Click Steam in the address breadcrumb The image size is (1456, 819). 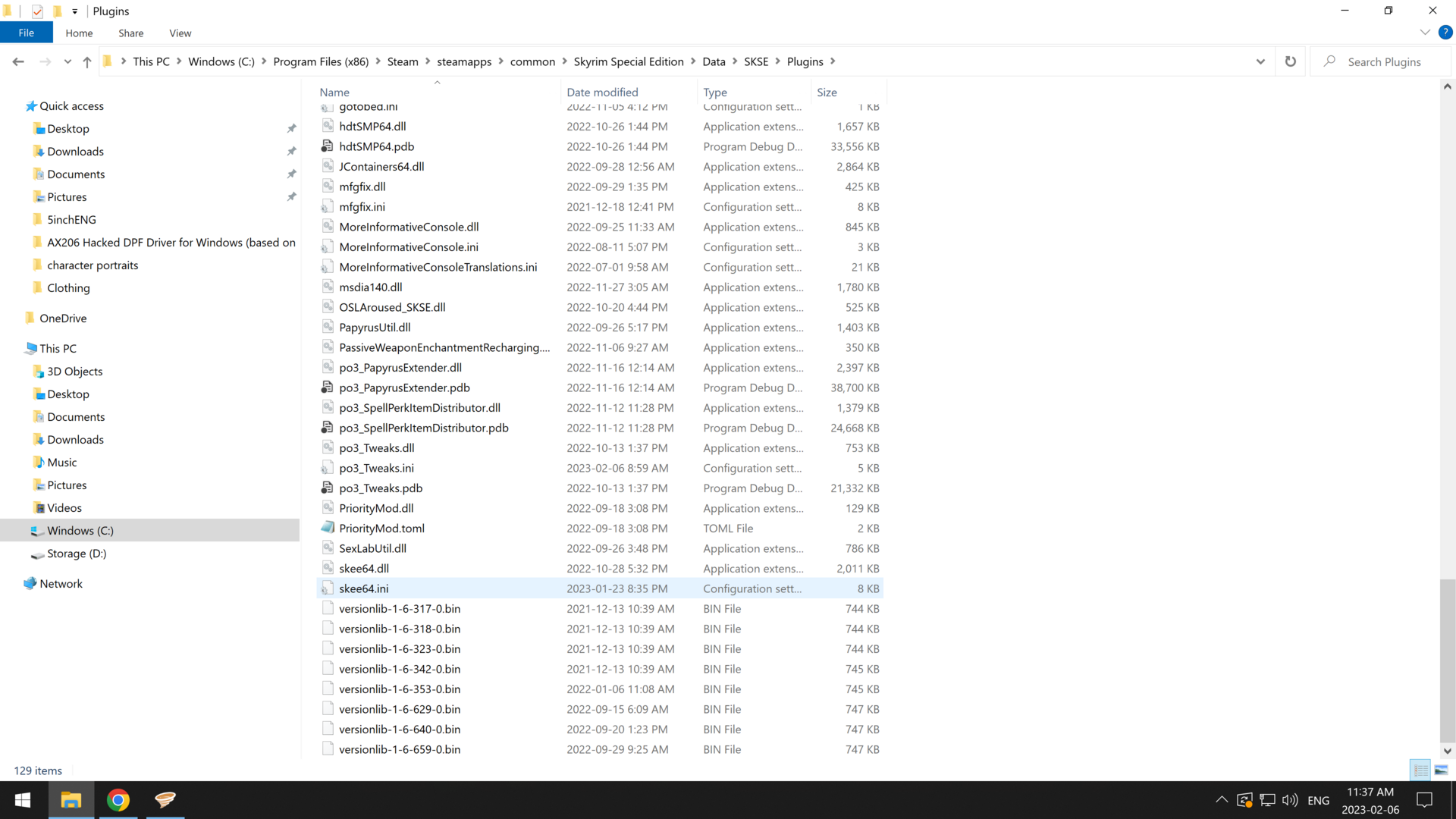pyautogui.click(x=403, y=61)
